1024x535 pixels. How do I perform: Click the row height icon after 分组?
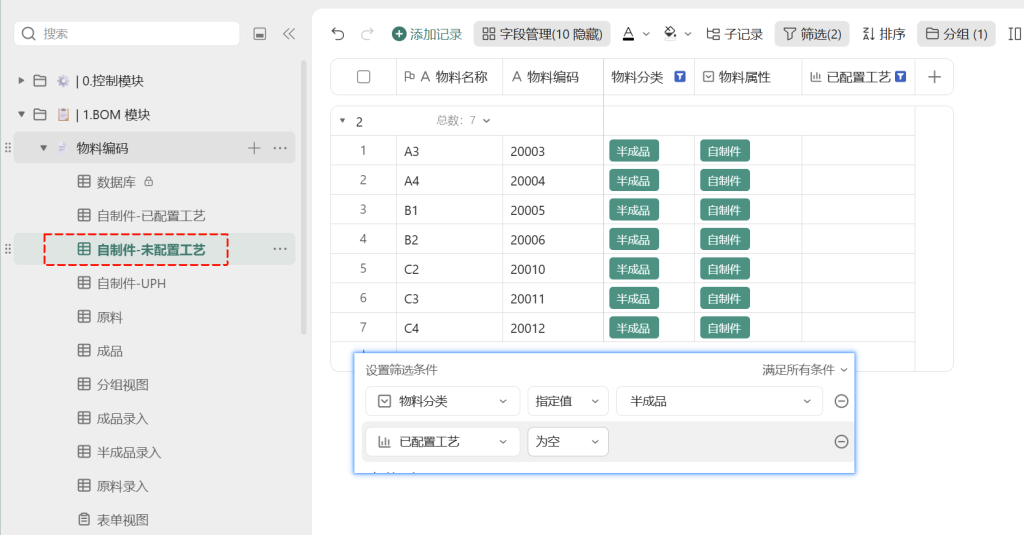click(x=1014, y=34)
